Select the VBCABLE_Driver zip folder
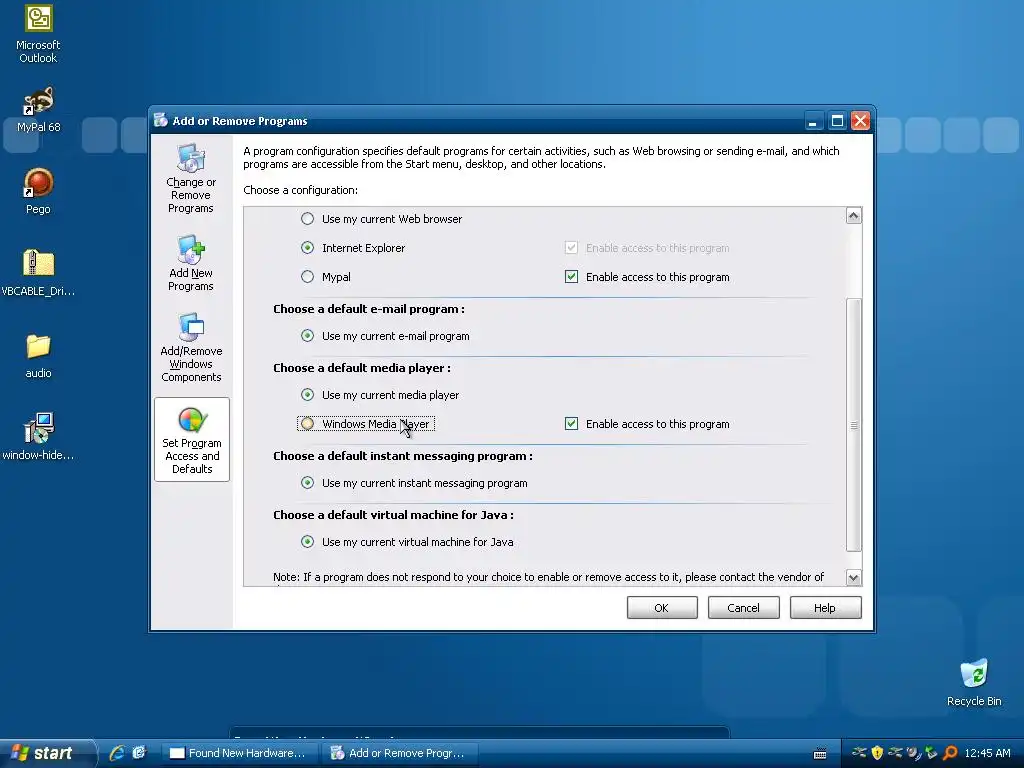This screenshot has width=1024, height=768. [x=38, y=273]
